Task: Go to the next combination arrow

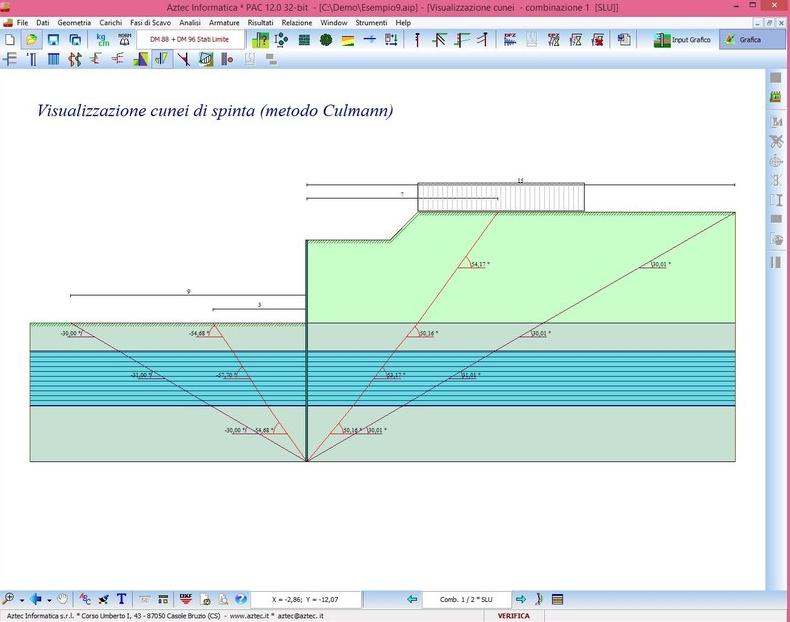Action: point(520,599)
